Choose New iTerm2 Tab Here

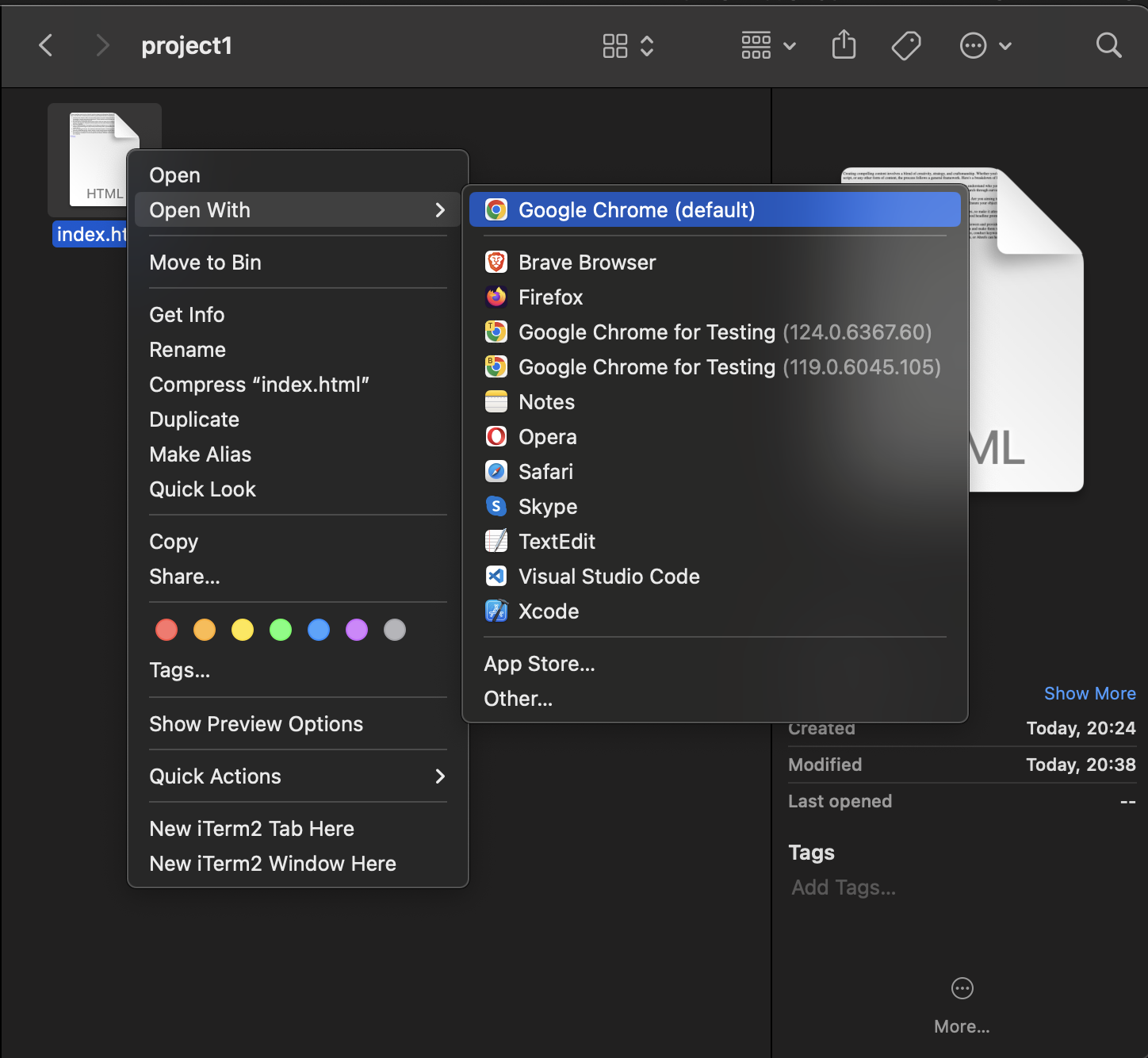point(298,829)
